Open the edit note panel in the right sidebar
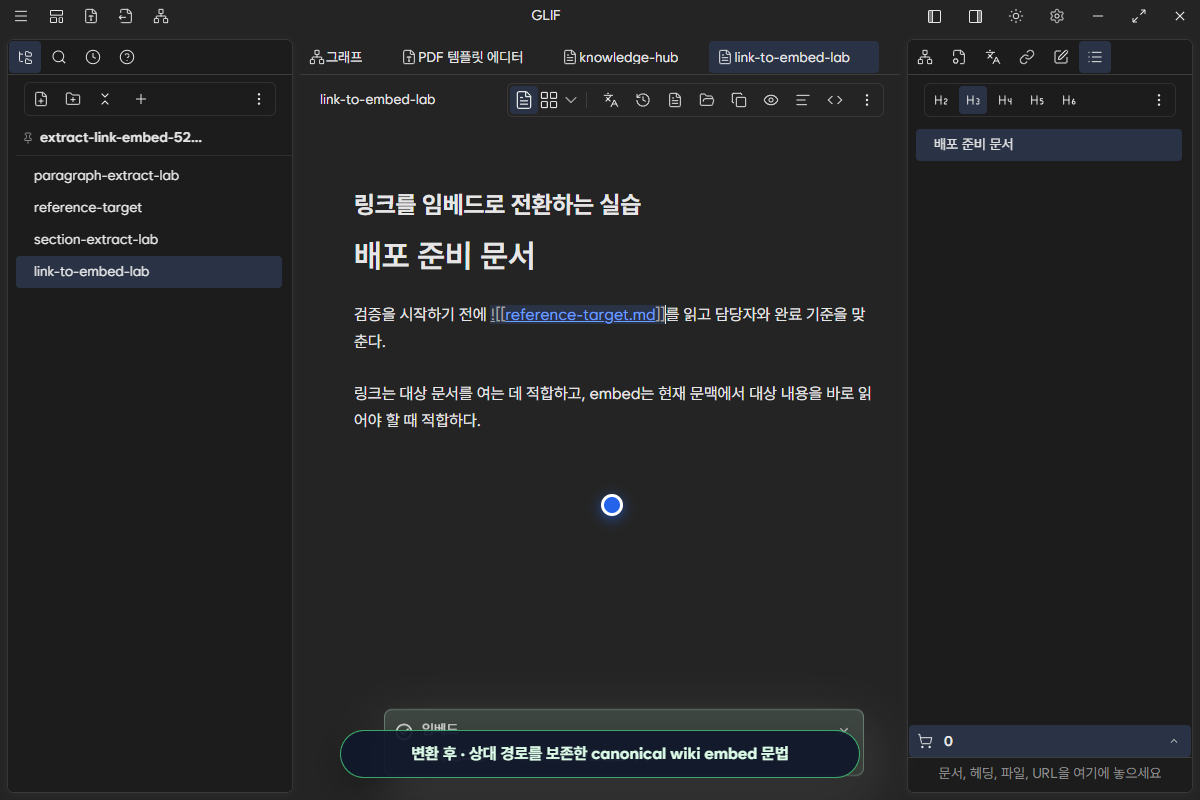 click(1061, 57)
